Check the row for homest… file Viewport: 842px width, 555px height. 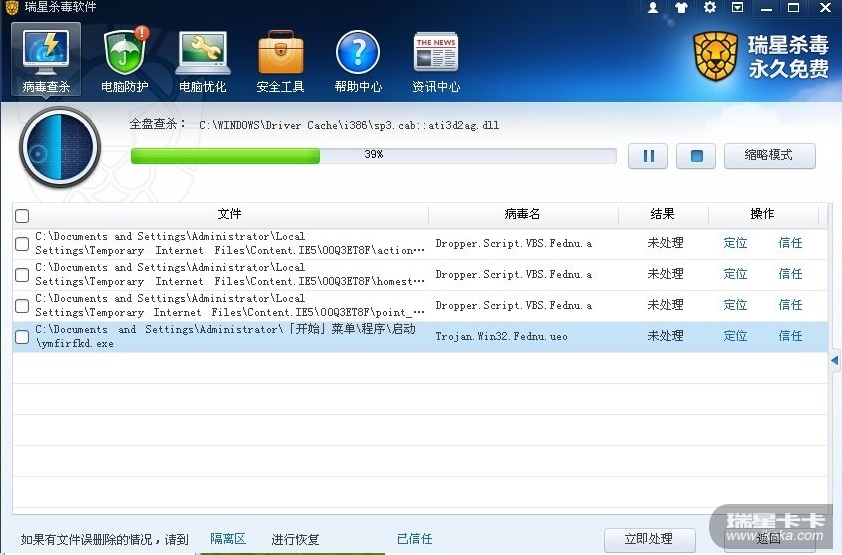point(22,275)
